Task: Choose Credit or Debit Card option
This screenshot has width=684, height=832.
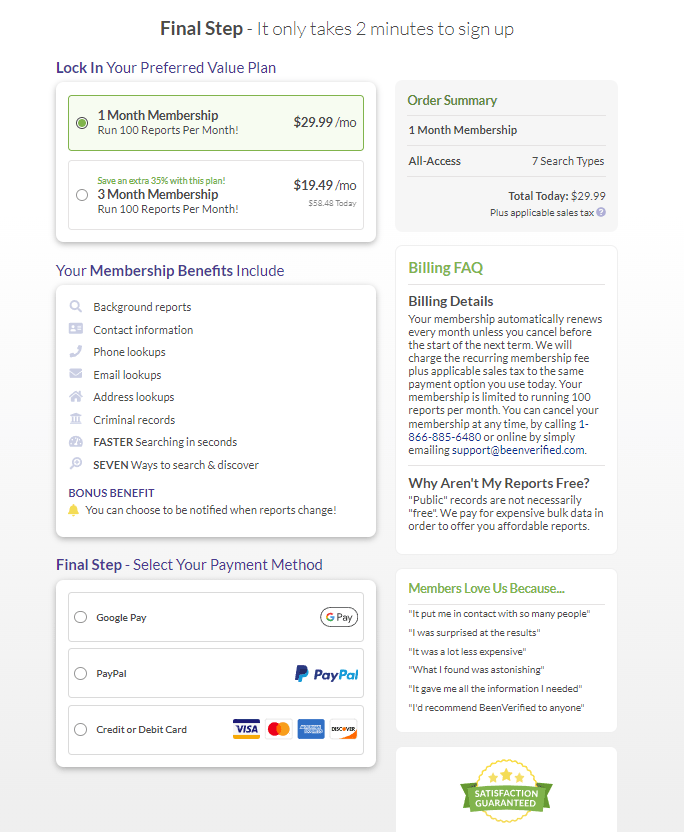Action: click(x=80, y=729)
